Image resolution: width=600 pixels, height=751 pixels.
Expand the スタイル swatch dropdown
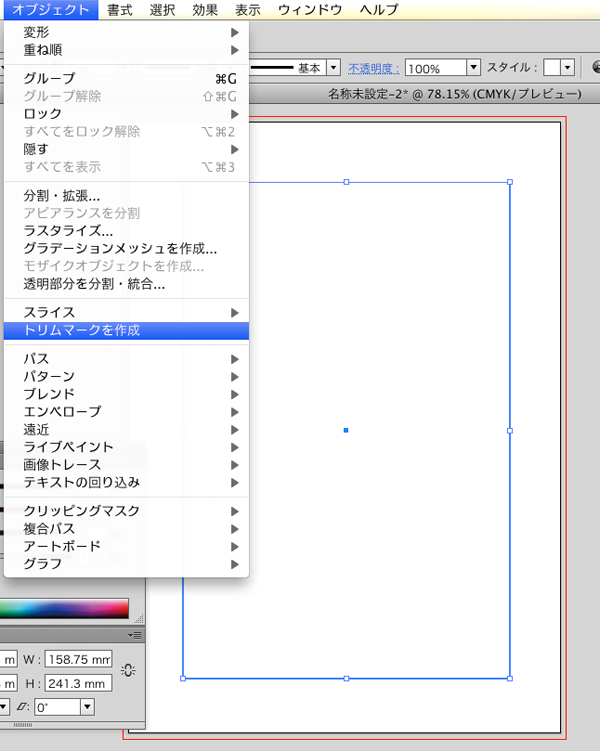click(x=567, y=68)
